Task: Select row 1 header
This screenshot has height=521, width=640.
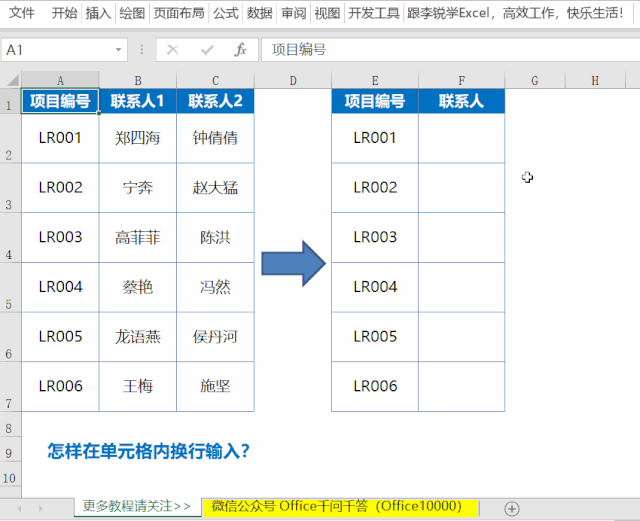Action: click(x=10, y=101)
